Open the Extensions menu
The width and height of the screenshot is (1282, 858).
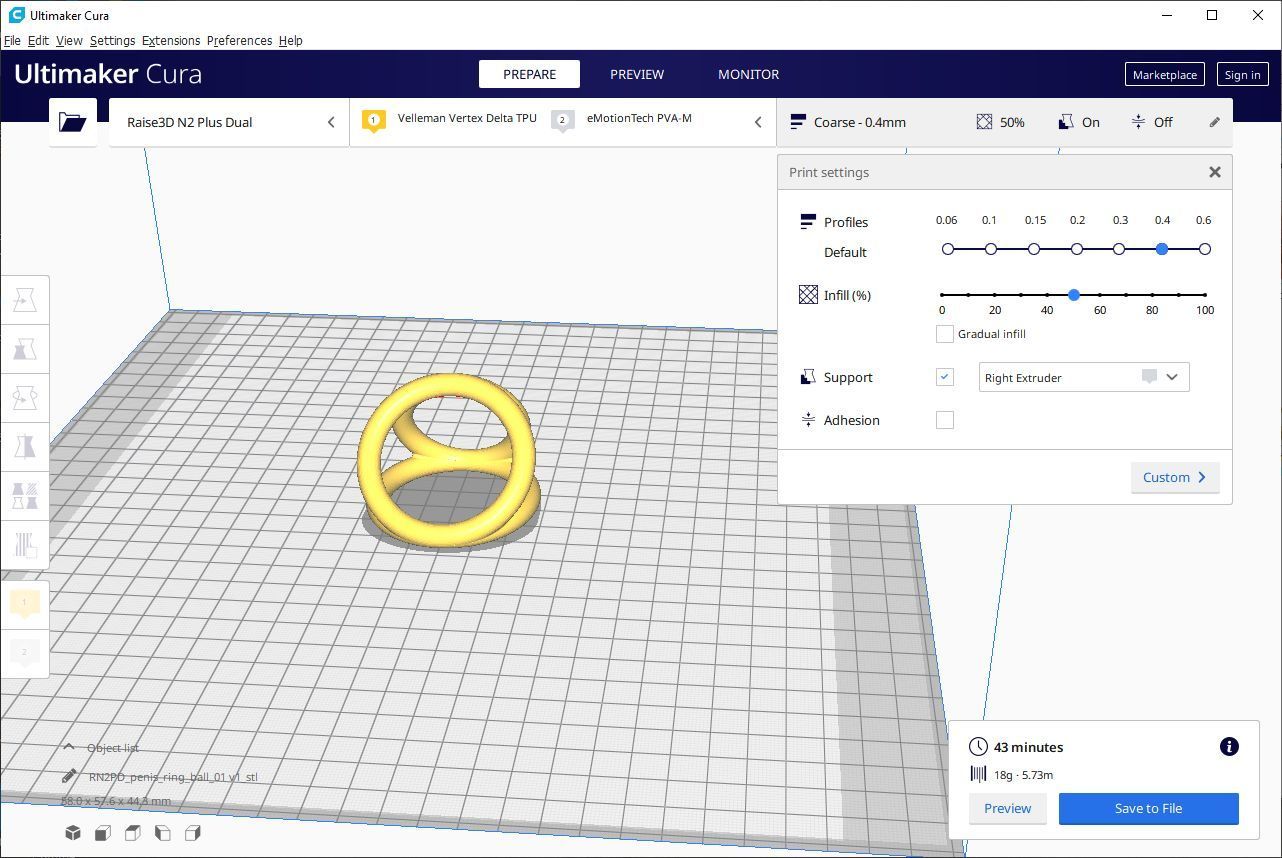171,41
